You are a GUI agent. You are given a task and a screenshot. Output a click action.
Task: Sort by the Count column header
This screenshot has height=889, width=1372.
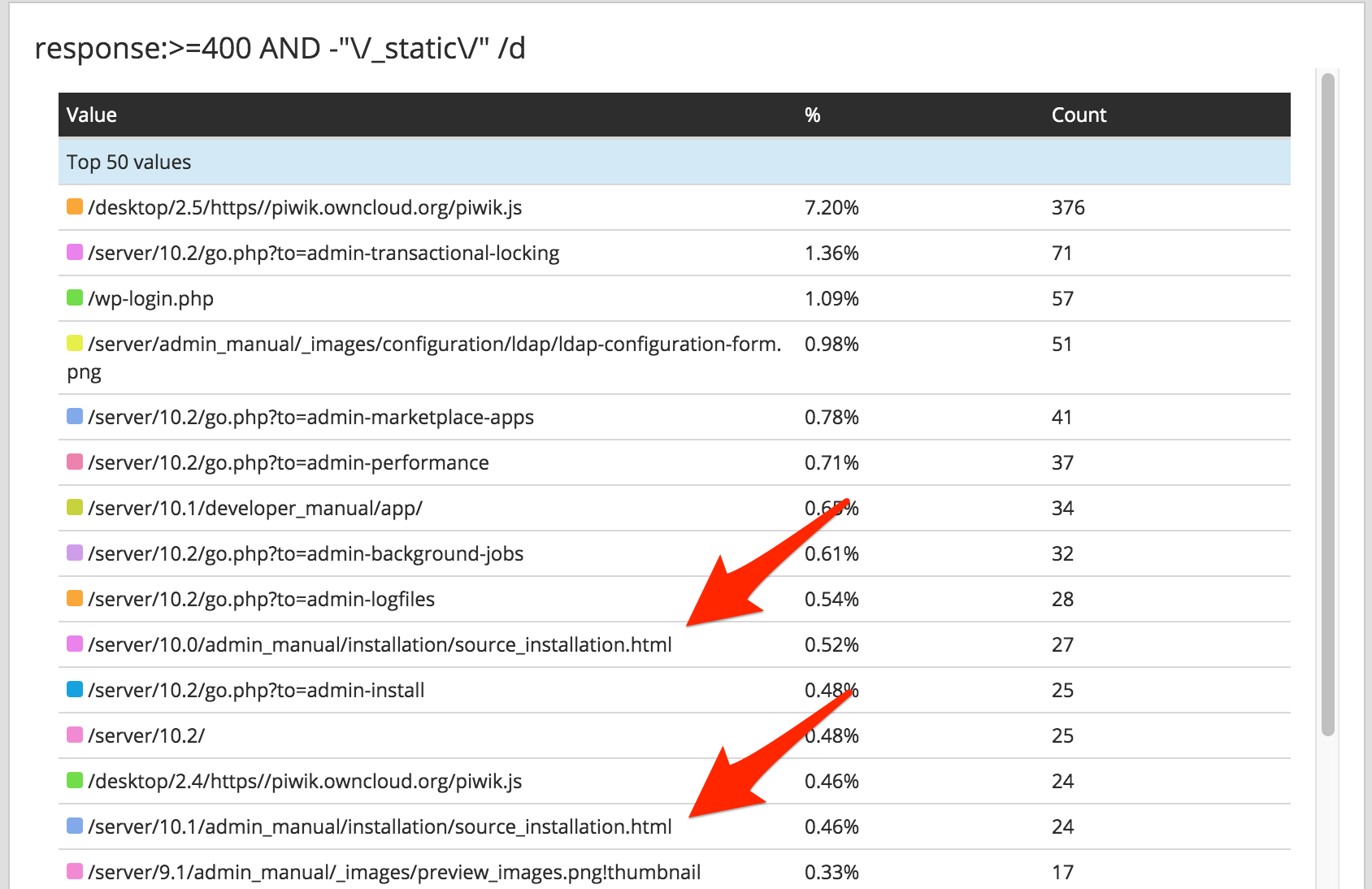coord(1079,115)
